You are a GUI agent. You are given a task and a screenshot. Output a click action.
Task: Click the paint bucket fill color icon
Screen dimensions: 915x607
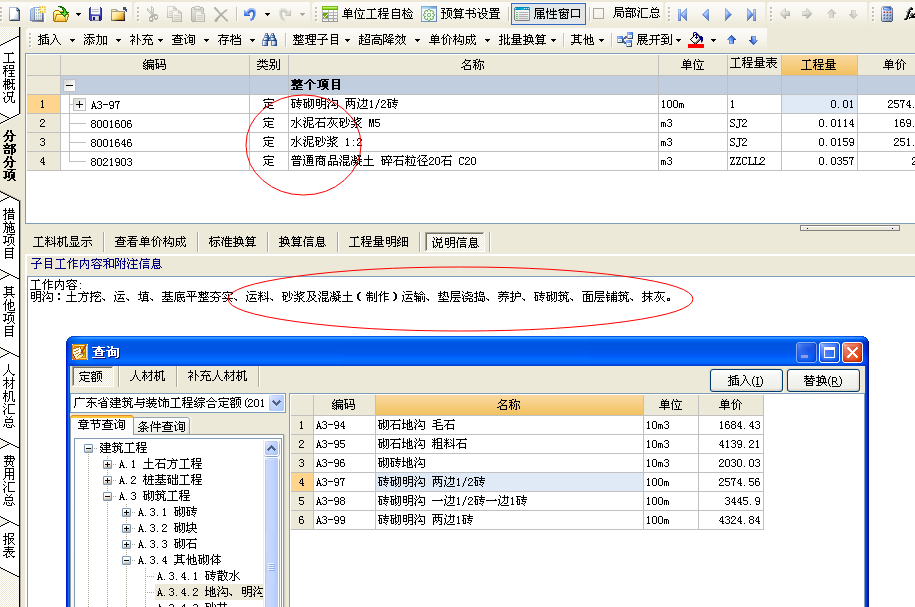tap(696, 40)
